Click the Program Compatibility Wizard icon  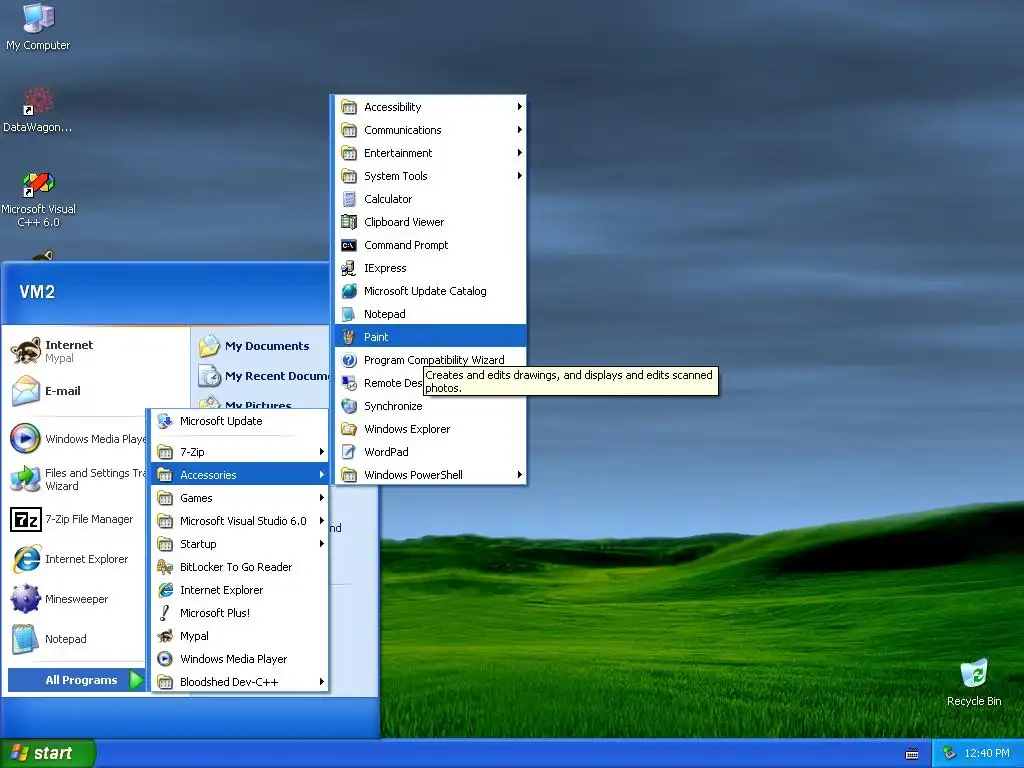pos(349,360)
